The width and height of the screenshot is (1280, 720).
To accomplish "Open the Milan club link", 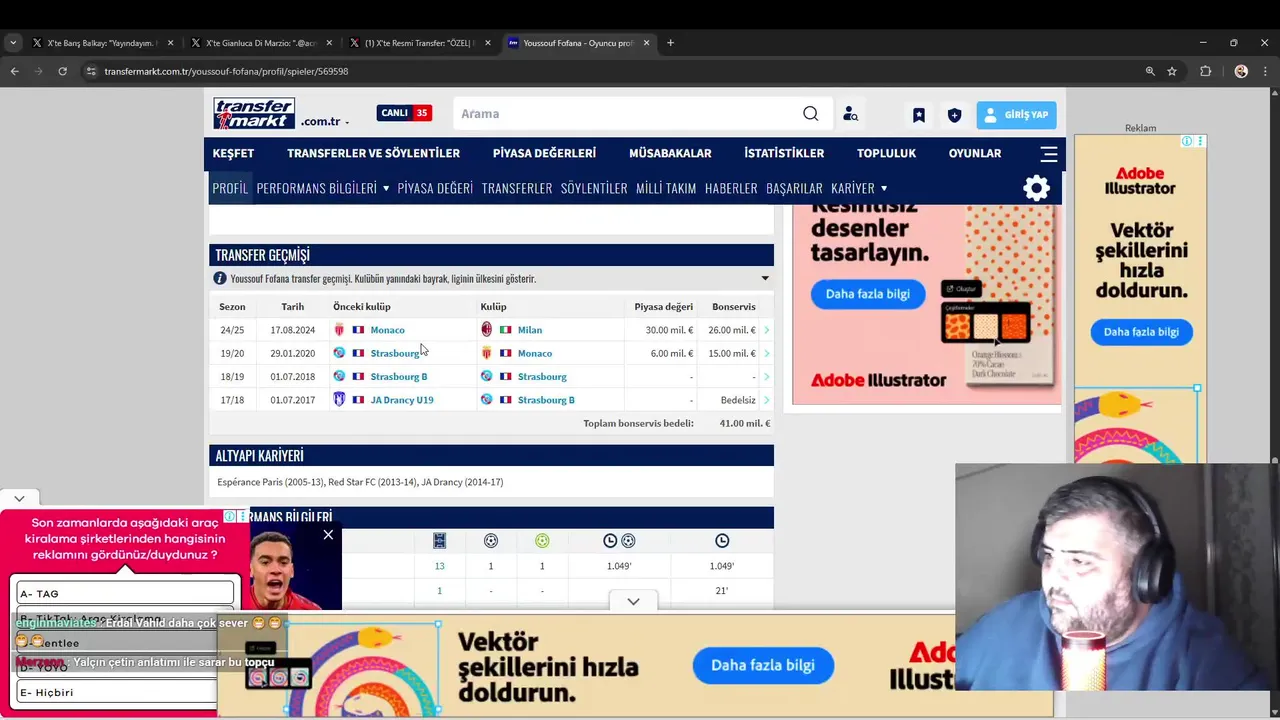I will pyautogui.click(x=530, y=330).
